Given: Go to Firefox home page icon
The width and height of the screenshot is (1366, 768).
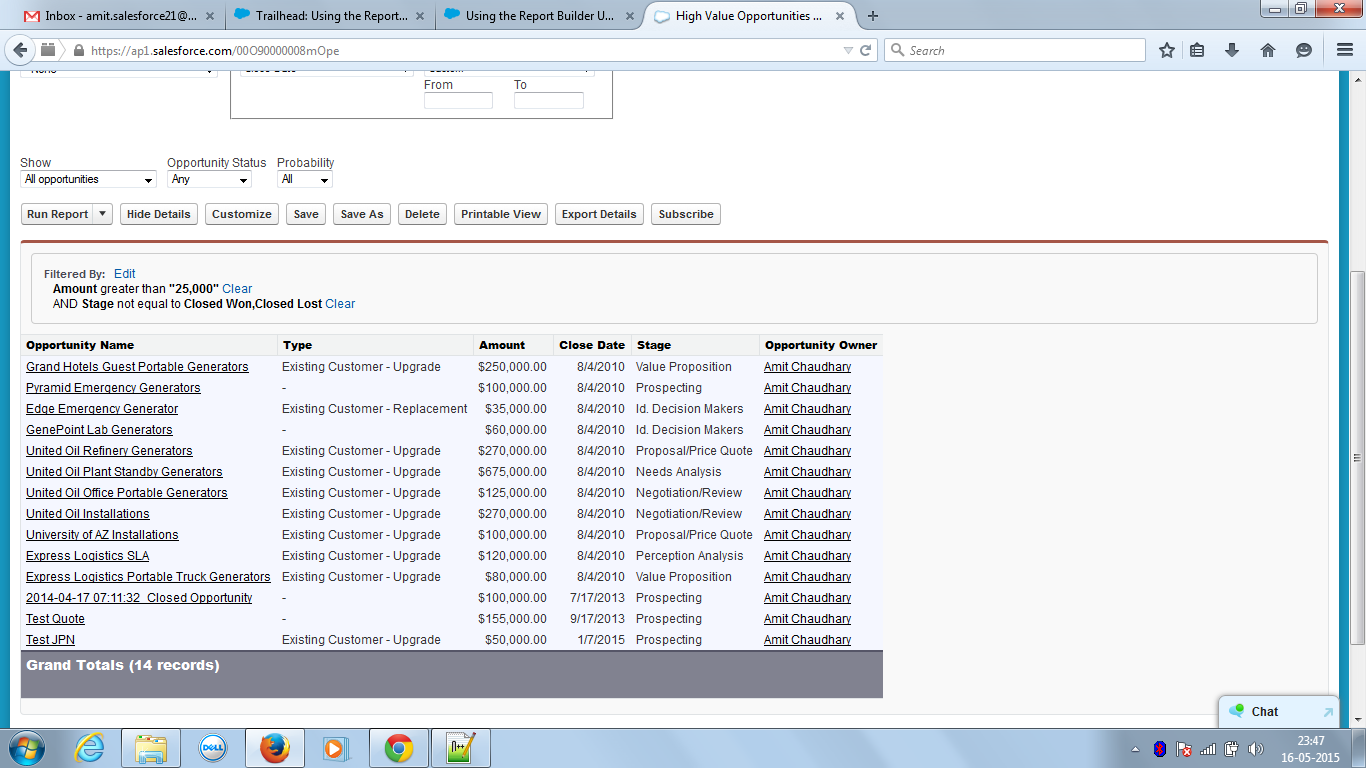Looking at the screenshot, I should coord(1267,50).
